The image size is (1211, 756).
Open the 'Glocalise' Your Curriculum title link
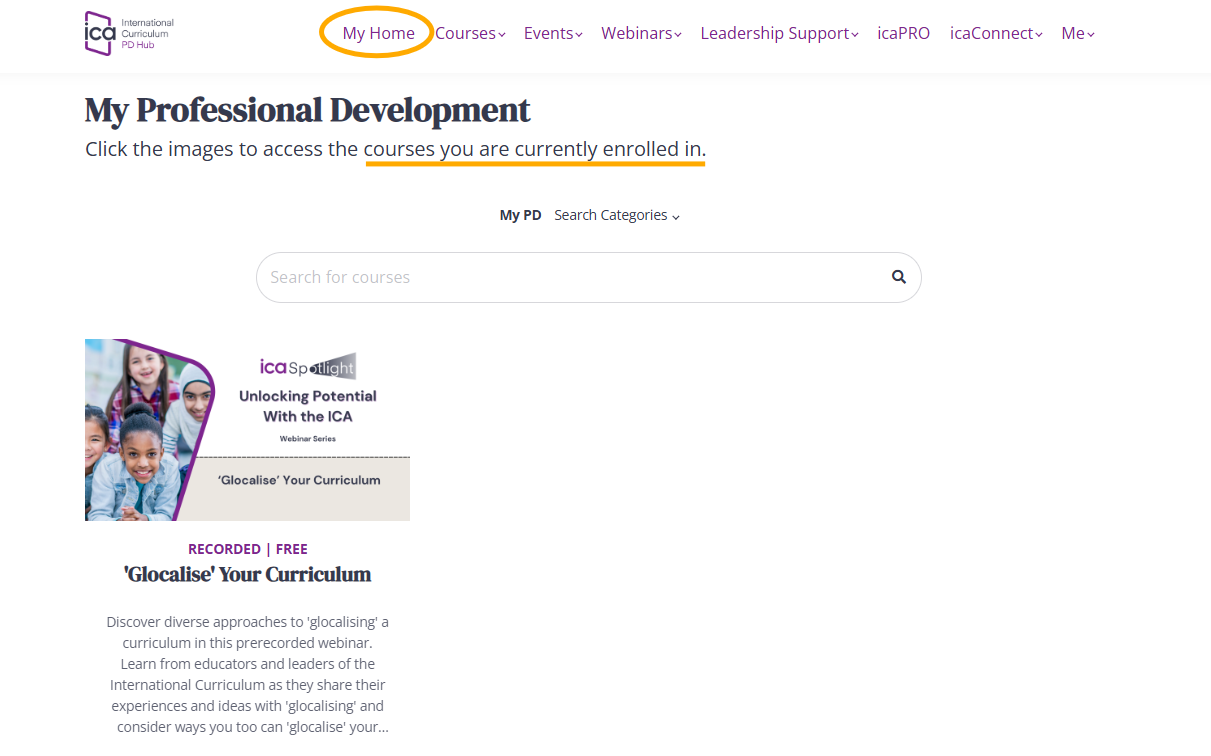coord(247,574)
